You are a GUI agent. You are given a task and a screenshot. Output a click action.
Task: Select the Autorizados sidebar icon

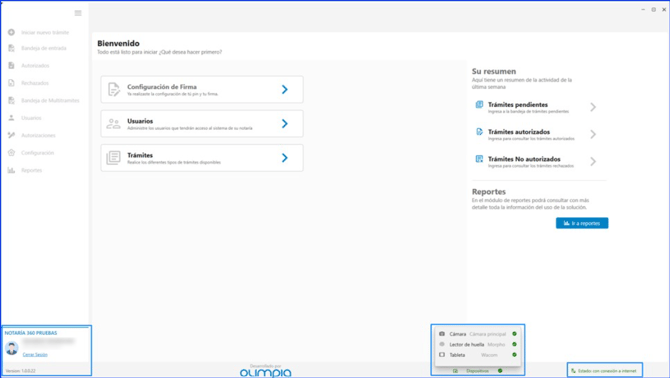(x=12, y=65)
